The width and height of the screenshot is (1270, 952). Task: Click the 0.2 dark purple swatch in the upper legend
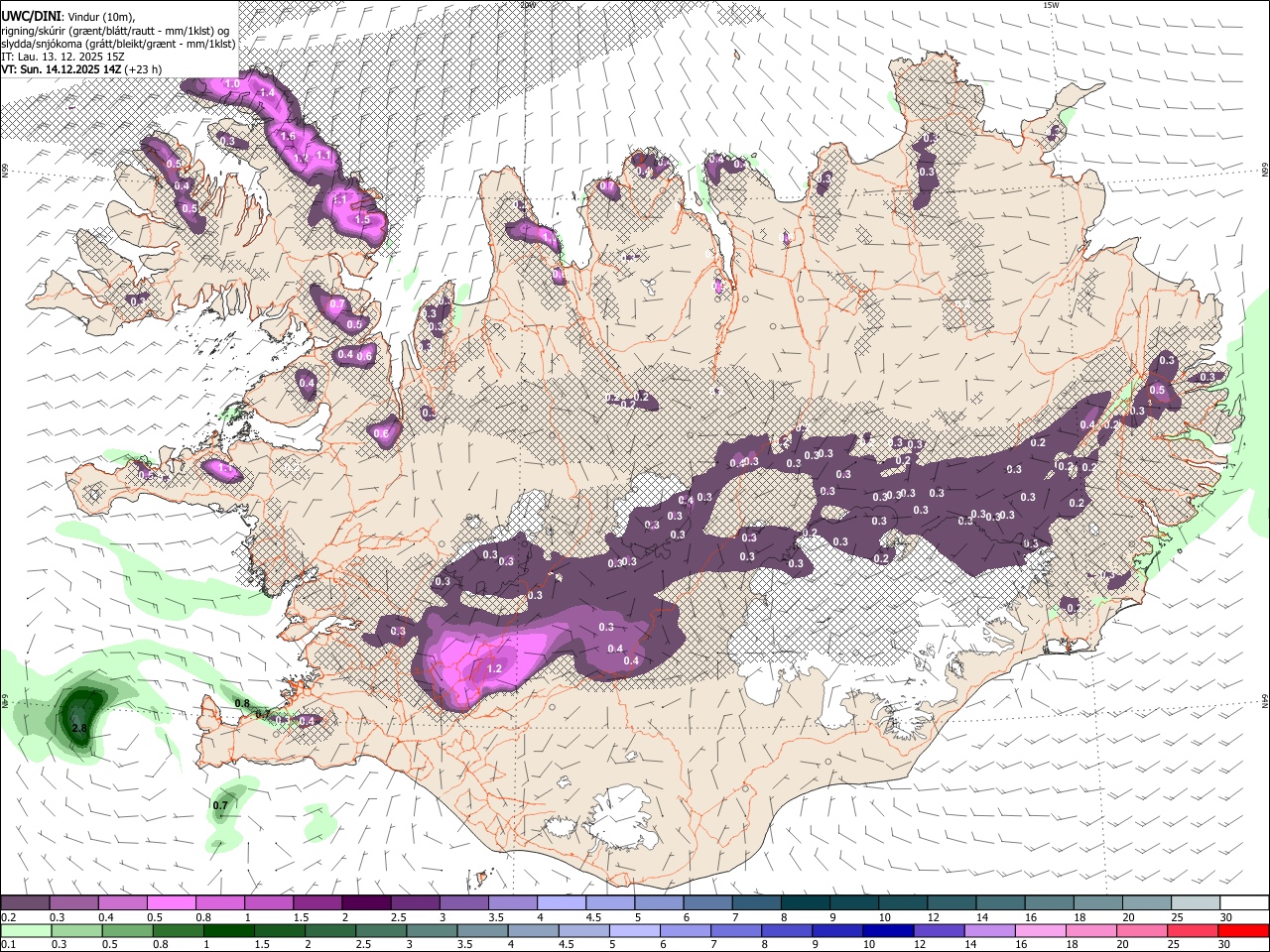pos(25,903)
